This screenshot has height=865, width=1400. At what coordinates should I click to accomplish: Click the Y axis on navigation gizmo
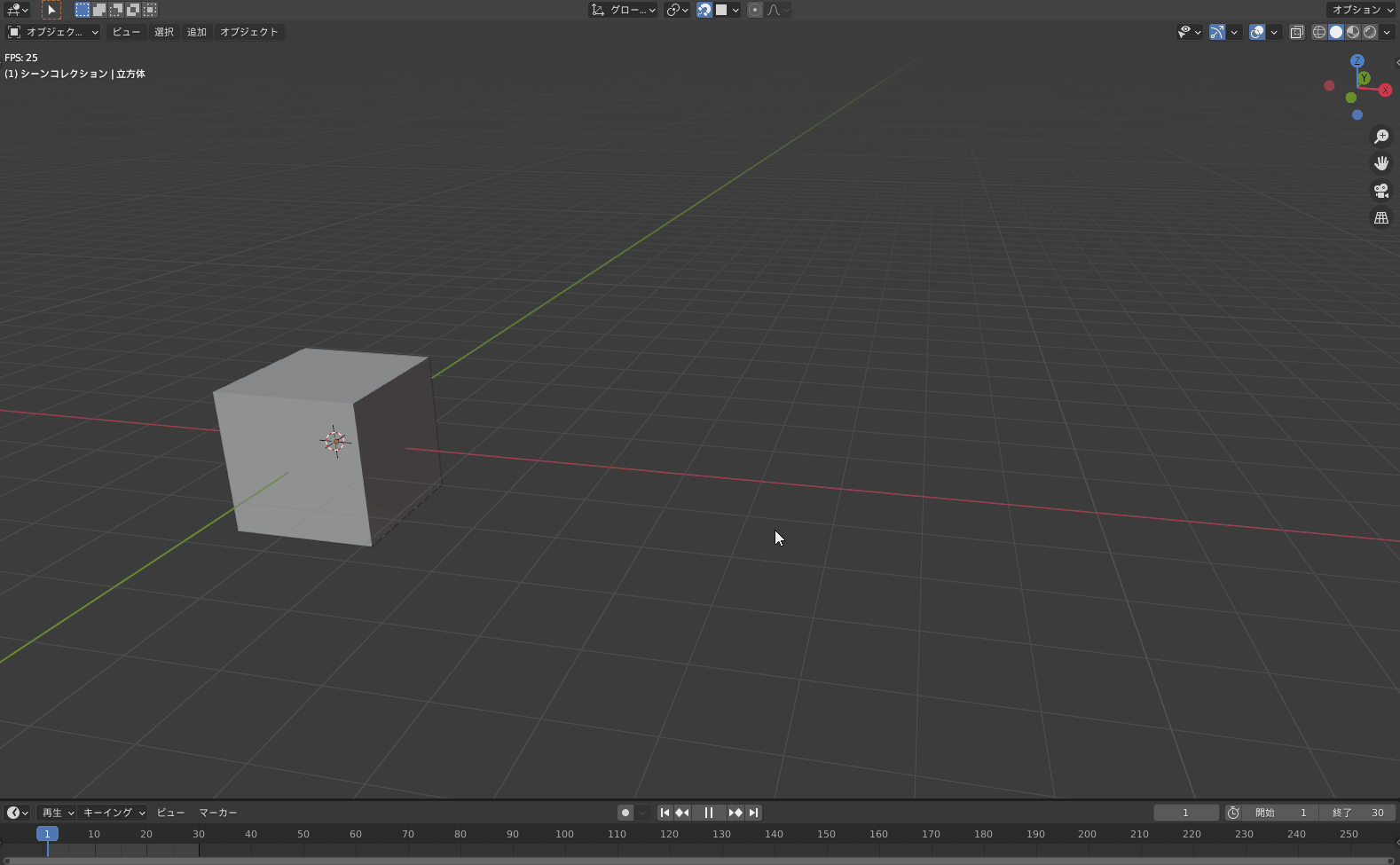(x=1365, y=78)
